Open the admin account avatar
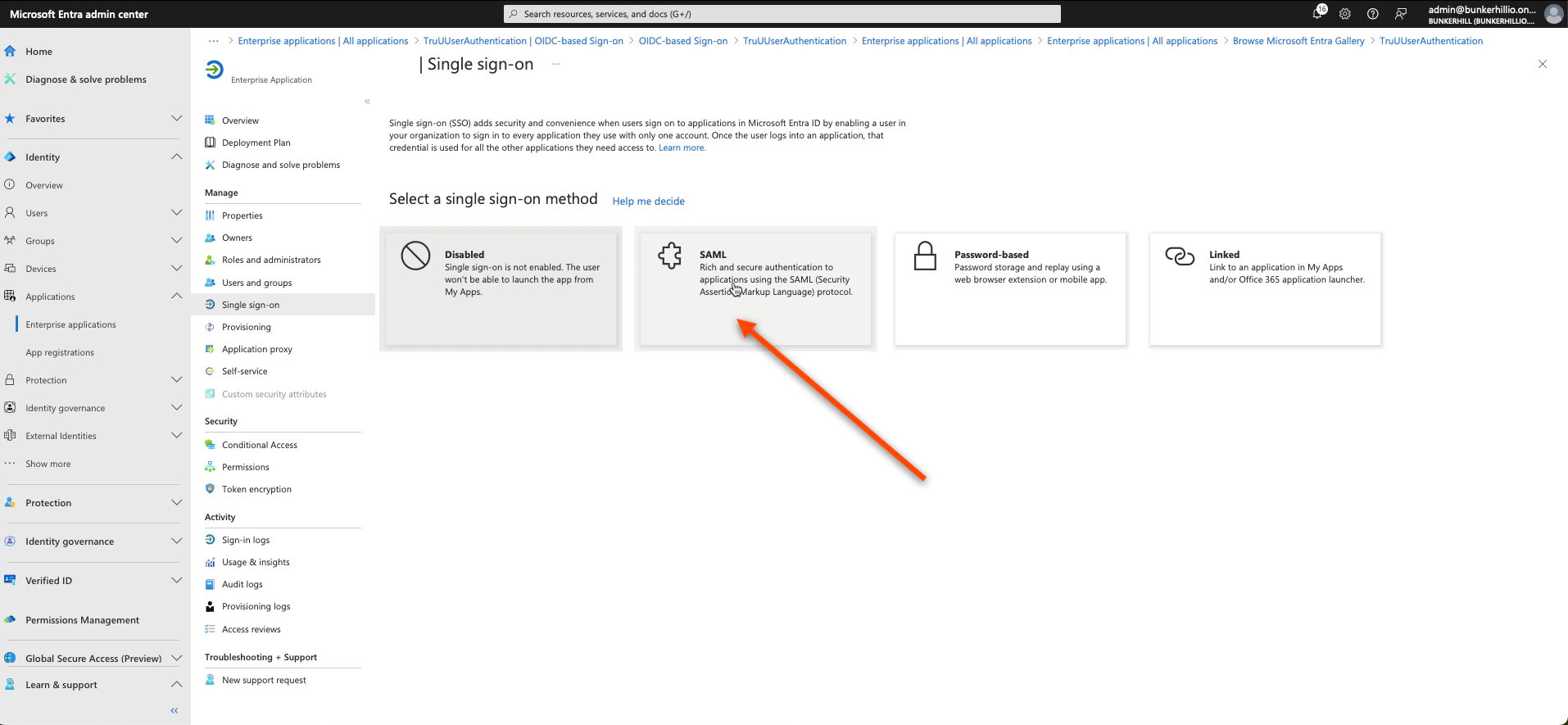The width and height of the screenshot is (1568, 725). pos(1553,14)
